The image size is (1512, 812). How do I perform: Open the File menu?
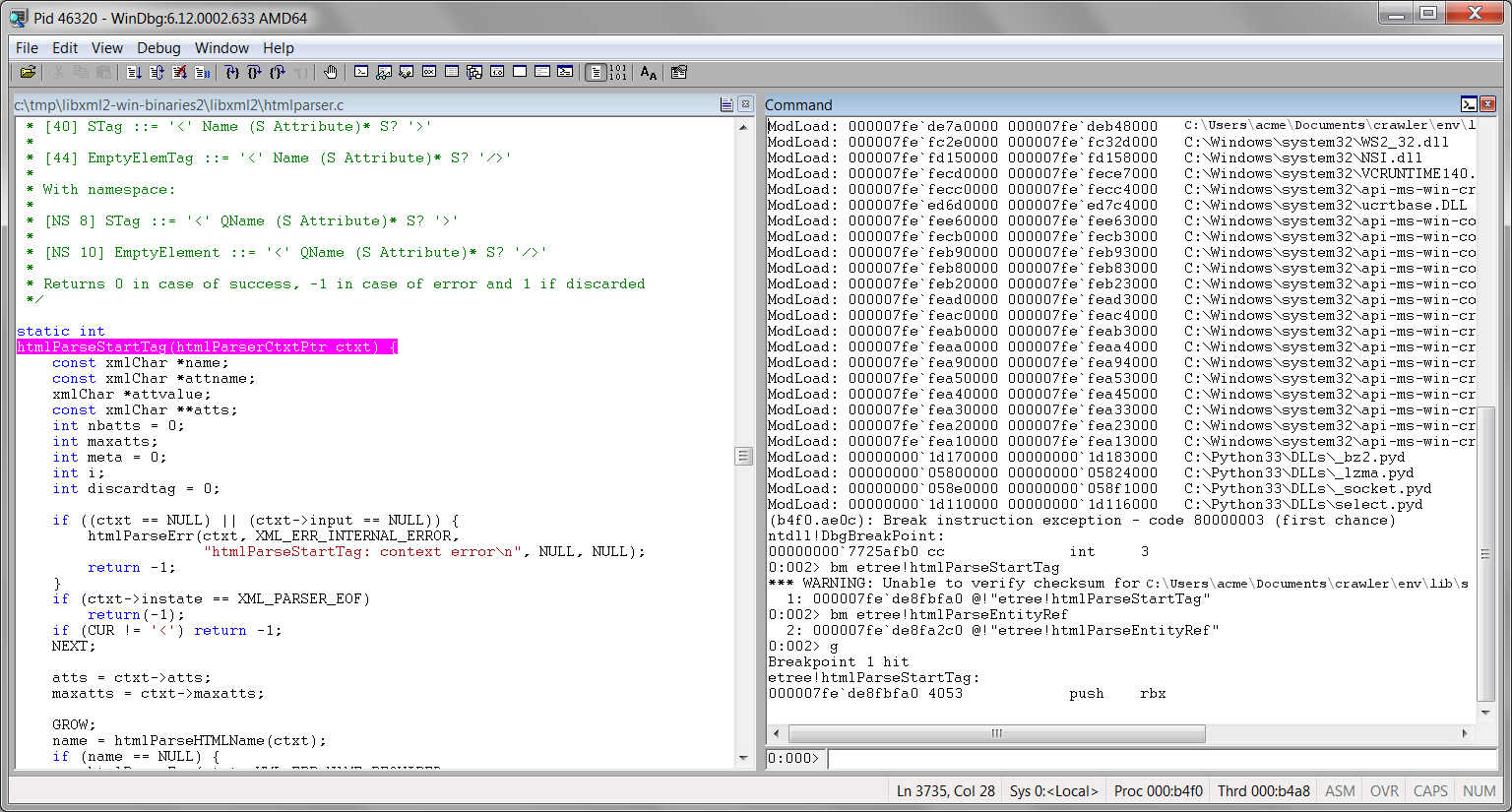27,47
